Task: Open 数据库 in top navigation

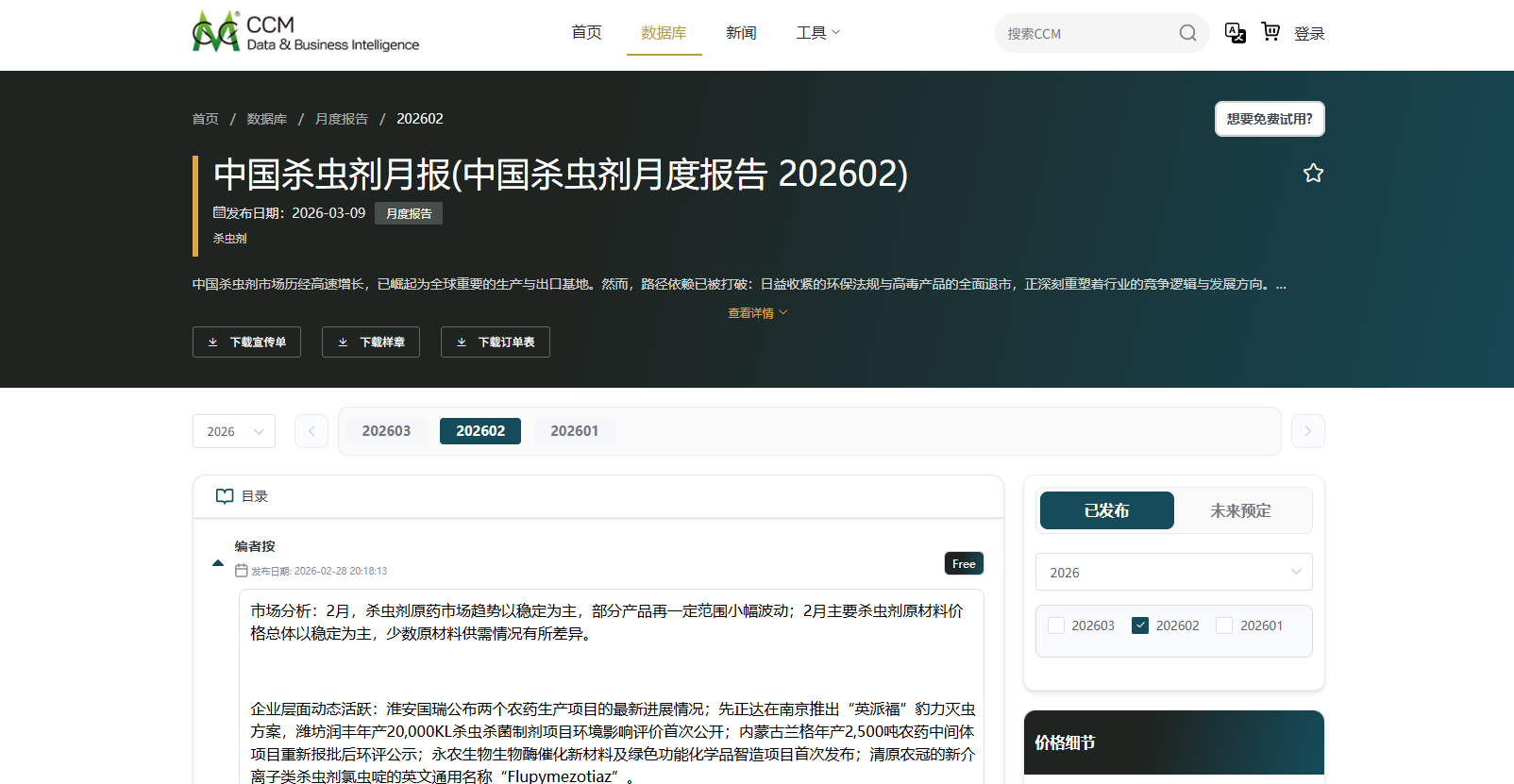Action: click(x=664, y=33)
